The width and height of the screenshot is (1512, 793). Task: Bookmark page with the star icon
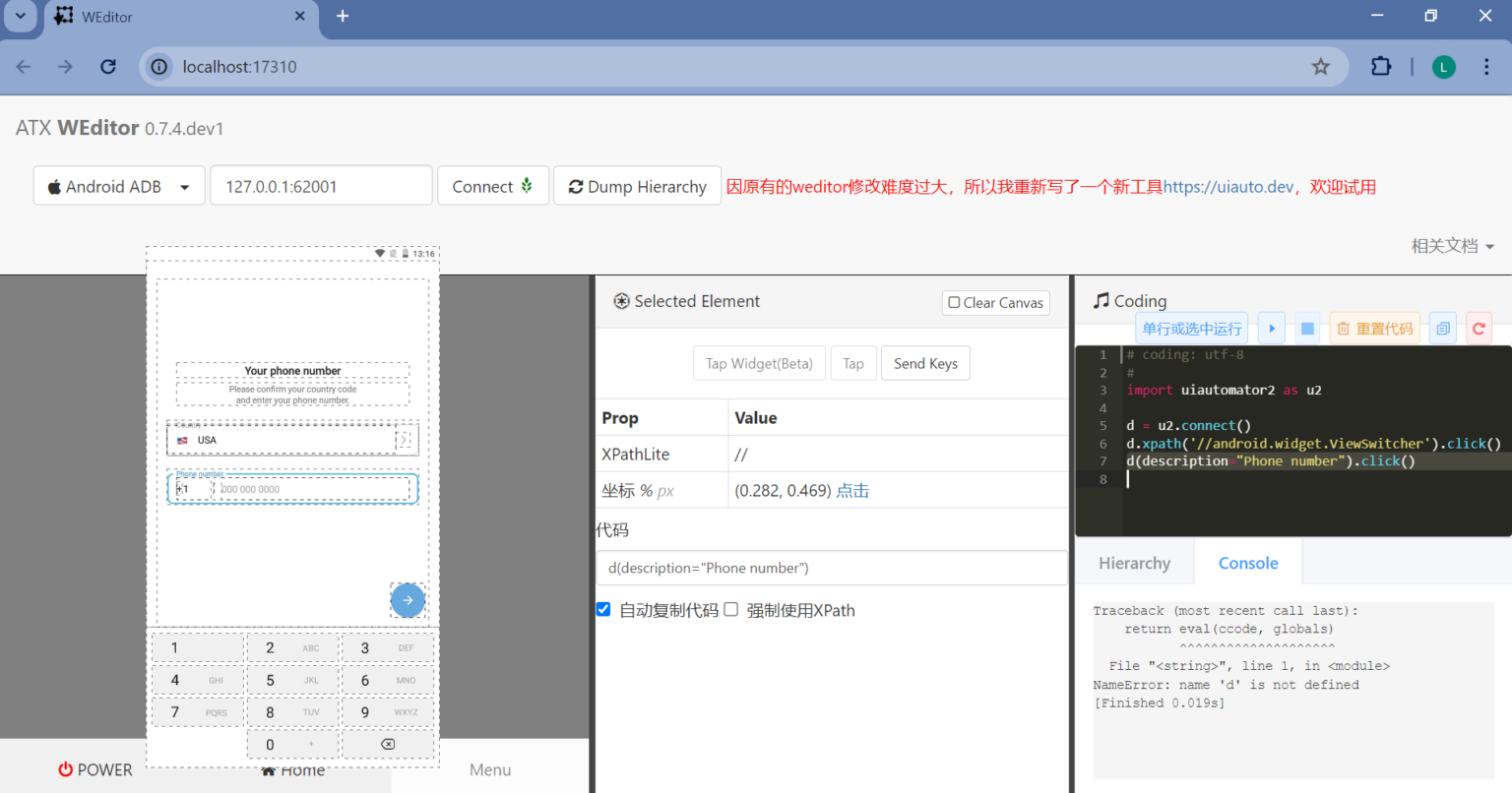tap(1321, 67)
